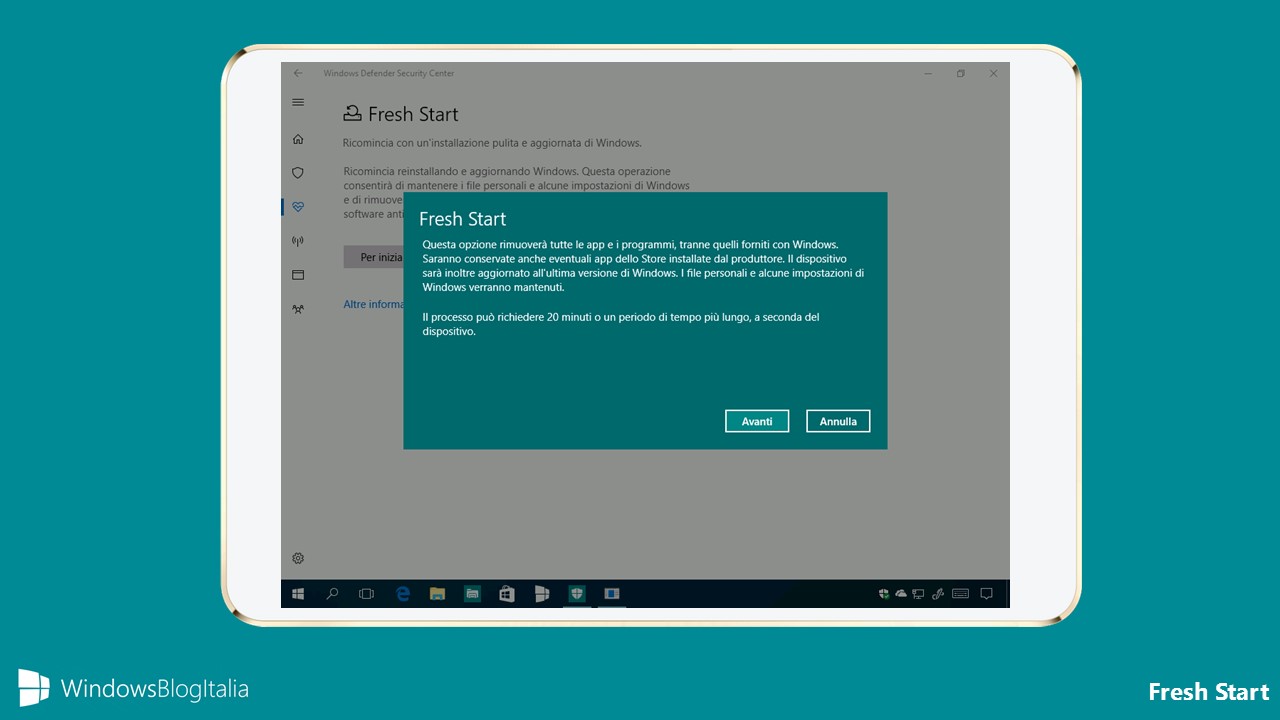Image resolution: width=1280 pixels, height=720 pixels.
Task: Open touch keyboard from tray
Action: click(961, 594)
